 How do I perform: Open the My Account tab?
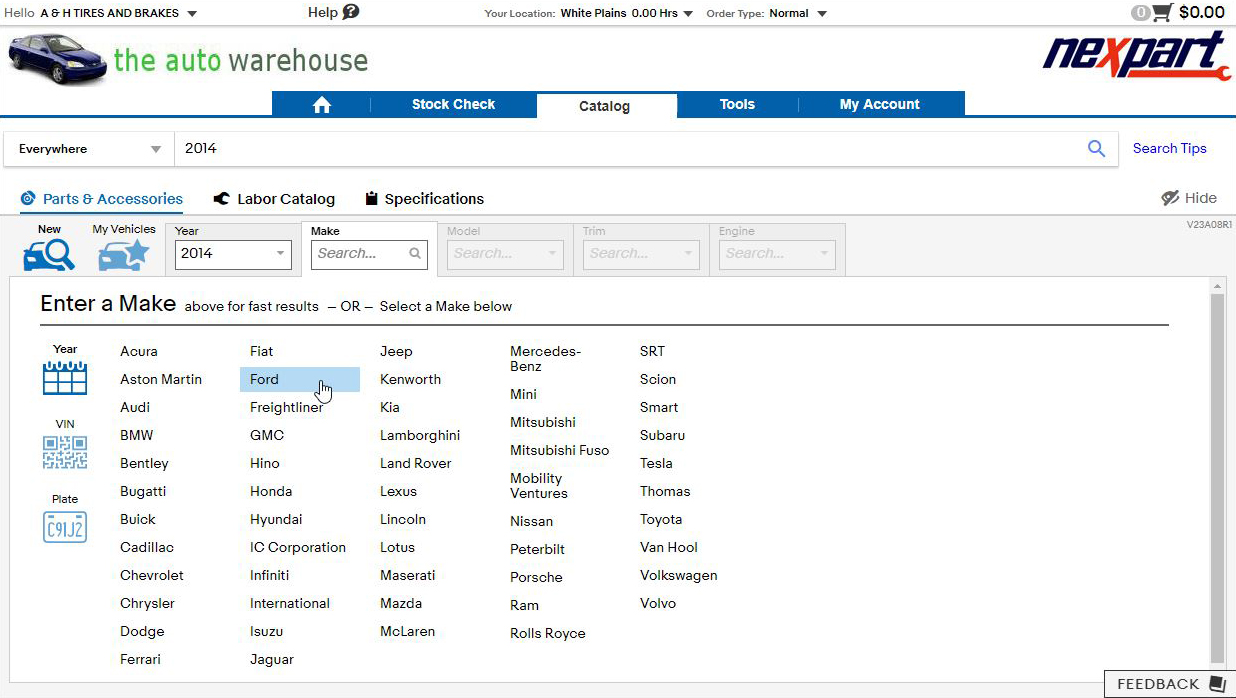(880, 104)
